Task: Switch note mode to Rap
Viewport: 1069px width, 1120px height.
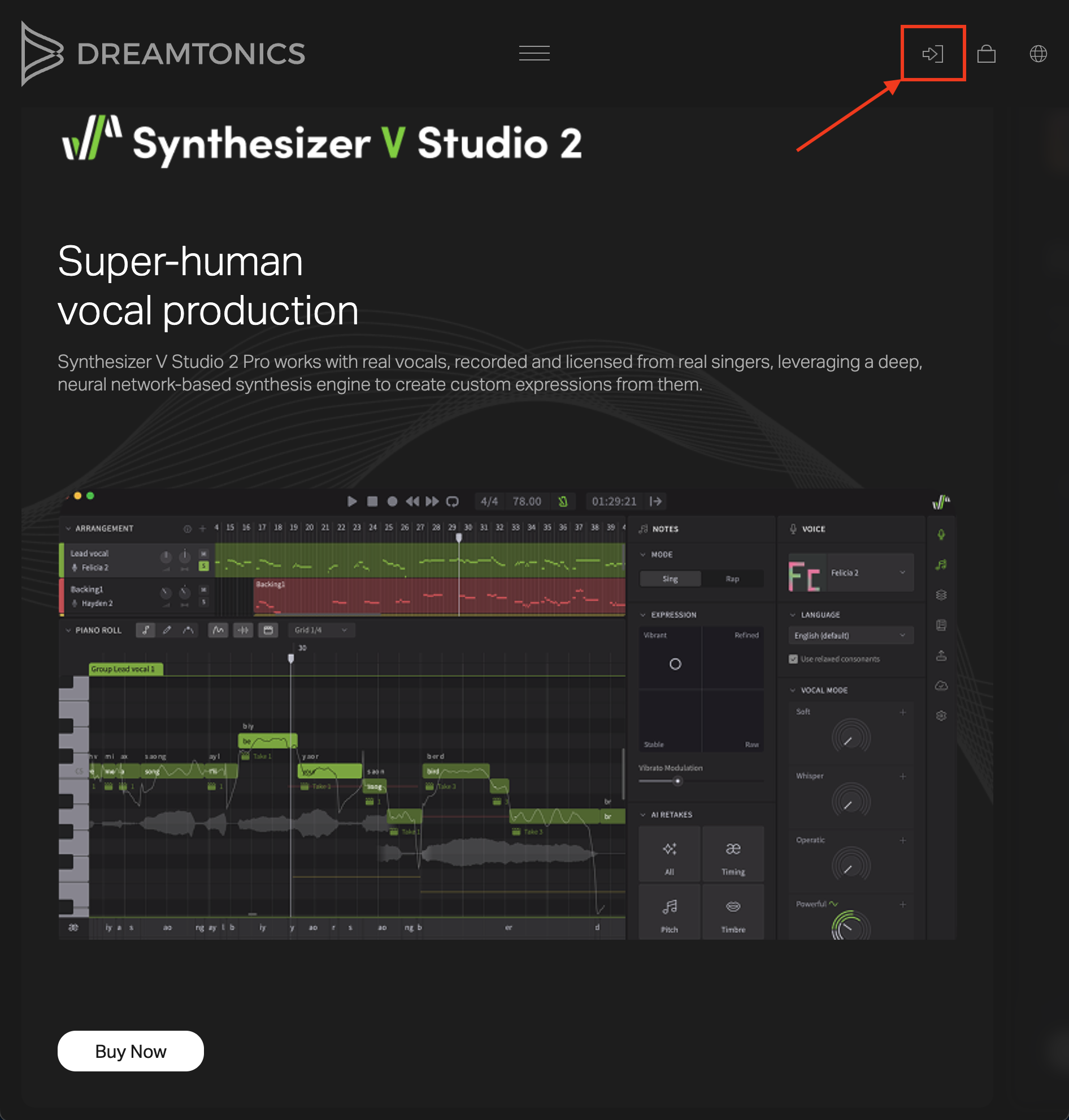Action: tap(732, 579)
